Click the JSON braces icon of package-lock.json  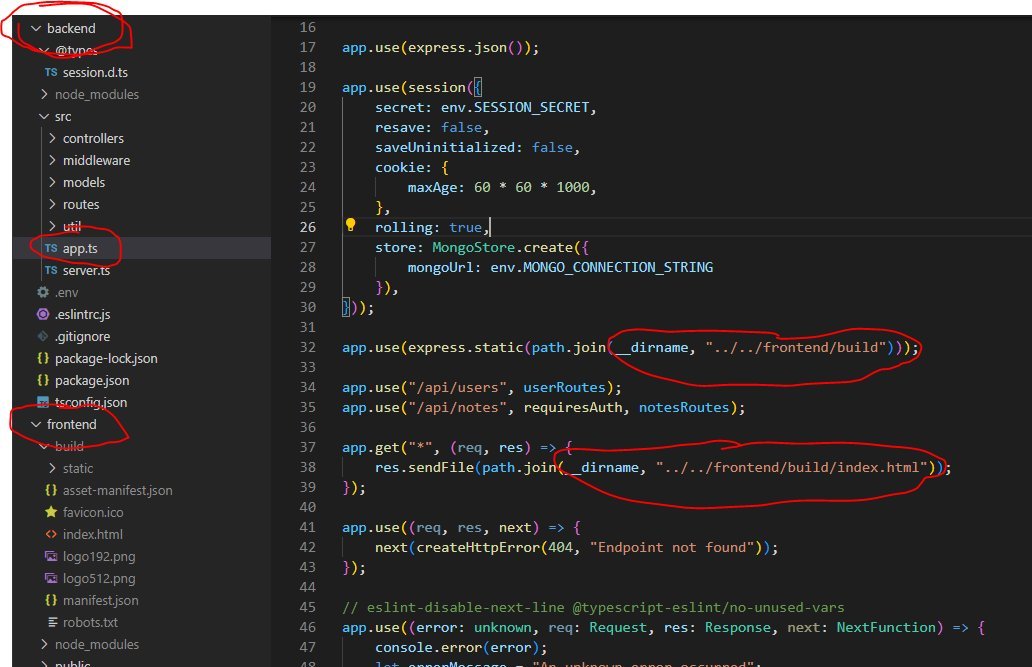coord(43,358)
